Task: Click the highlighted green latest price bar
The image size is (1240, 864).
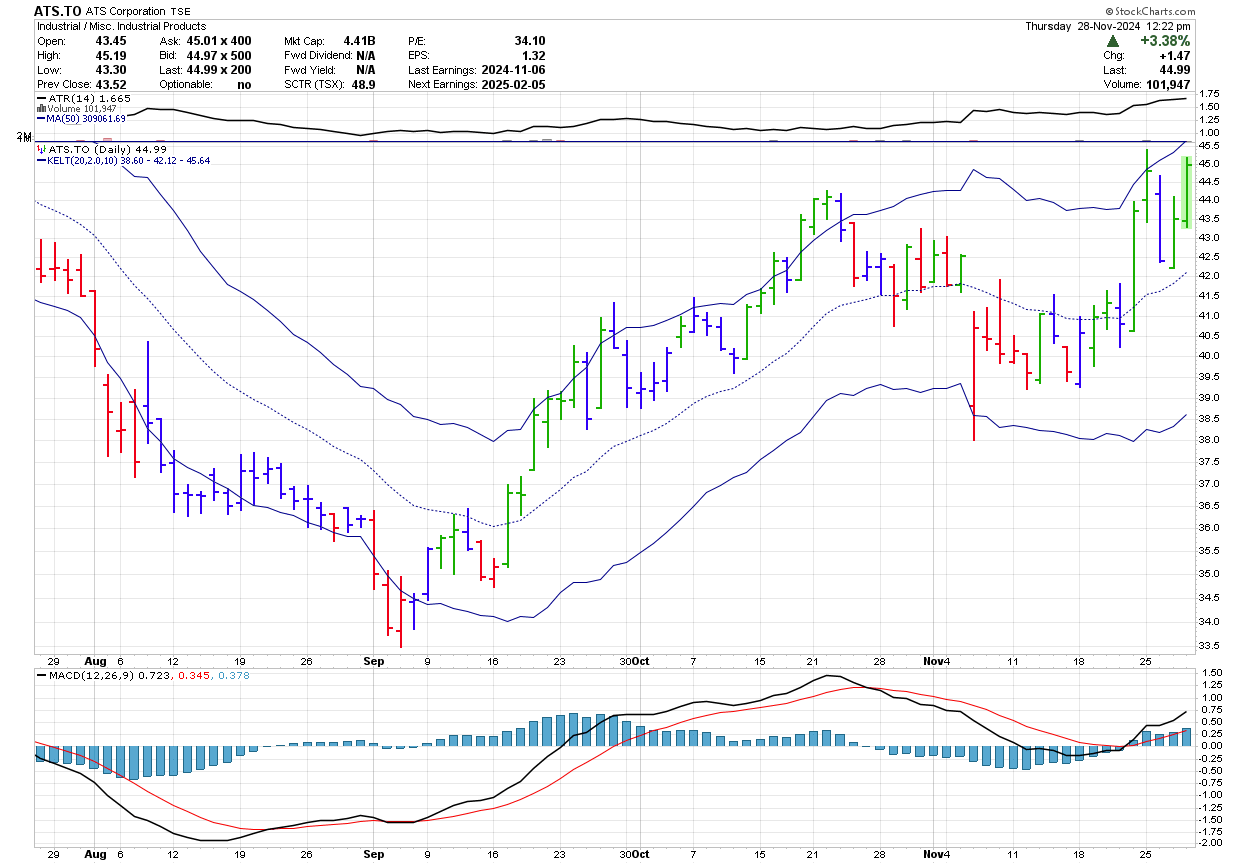Action: tap(1186, 192)
